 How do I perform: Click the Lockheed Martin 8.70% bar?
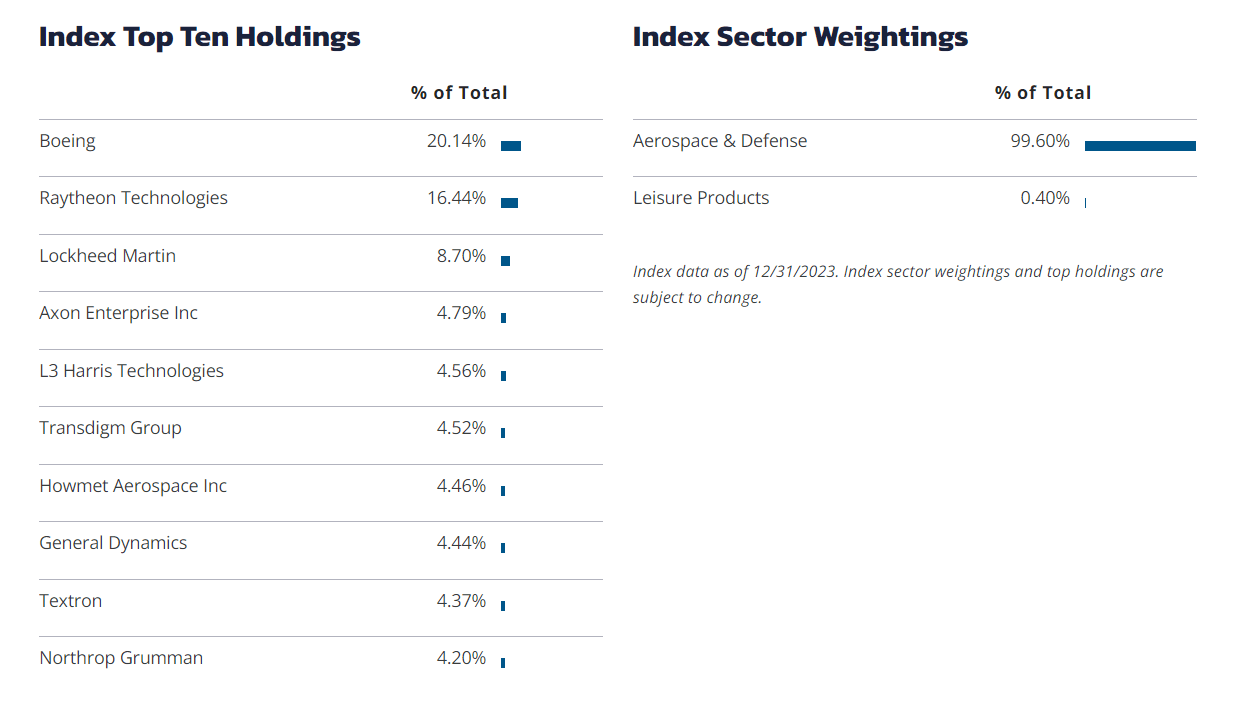(505, 261)
